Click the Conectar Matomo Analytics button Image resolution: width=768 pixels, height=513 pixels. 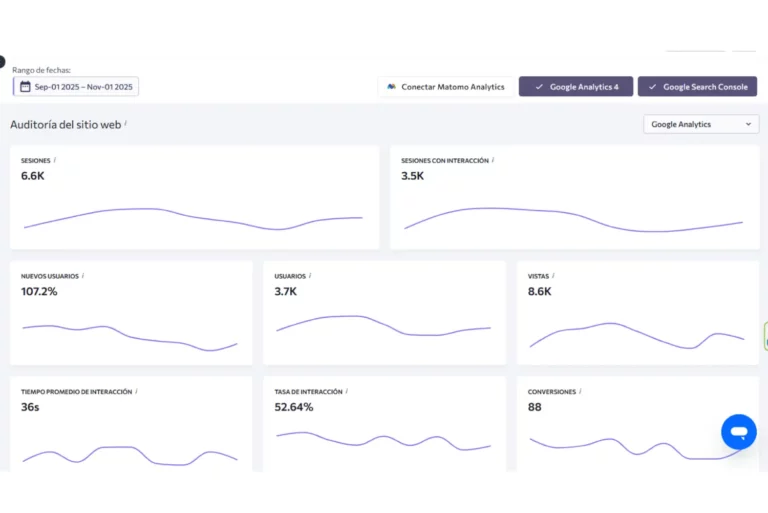pyautogui.click(x=446, y=87)
